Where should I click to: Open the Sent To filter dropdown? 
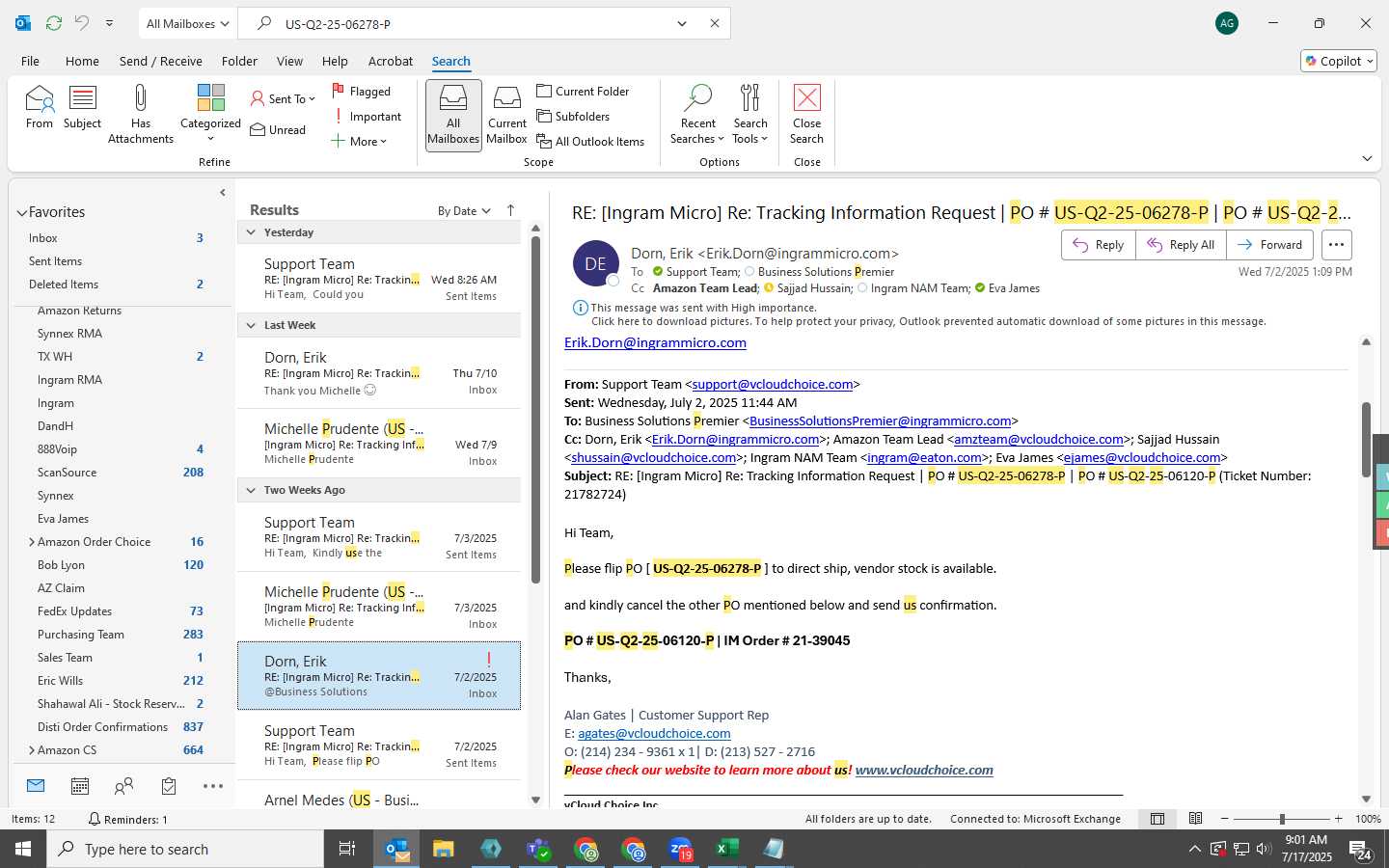click(x=283, y=98)
